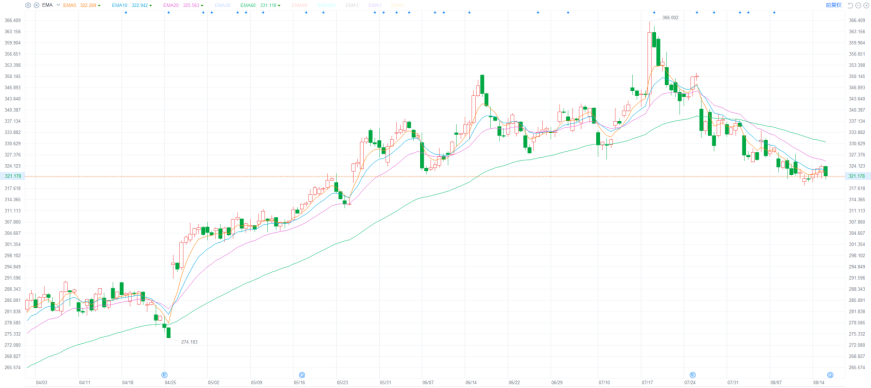Click the event marker icon near 07/24

pos(693,375)
